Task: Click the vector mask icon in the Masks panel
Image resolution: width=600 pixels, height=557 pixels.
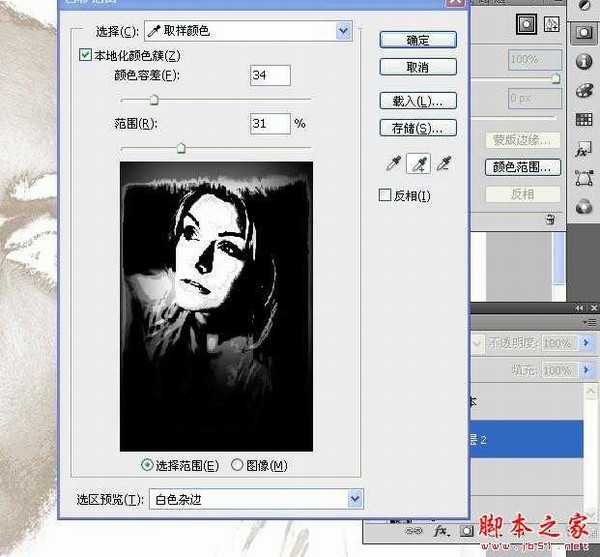Action: coord(550,23)
